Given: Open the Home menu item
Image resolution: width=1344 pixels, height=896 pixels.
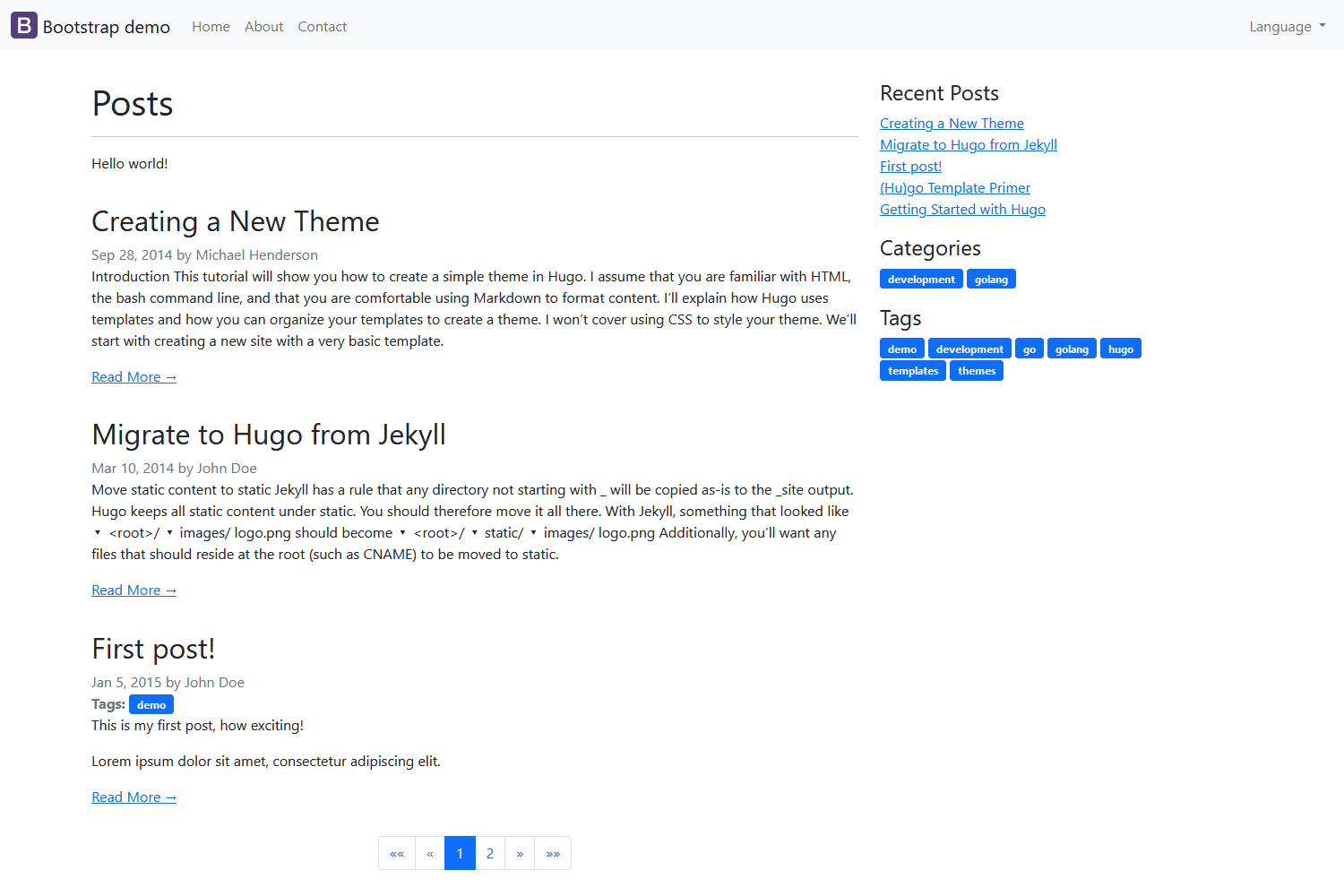Looking at the screenshot, I should coord(211,27).
